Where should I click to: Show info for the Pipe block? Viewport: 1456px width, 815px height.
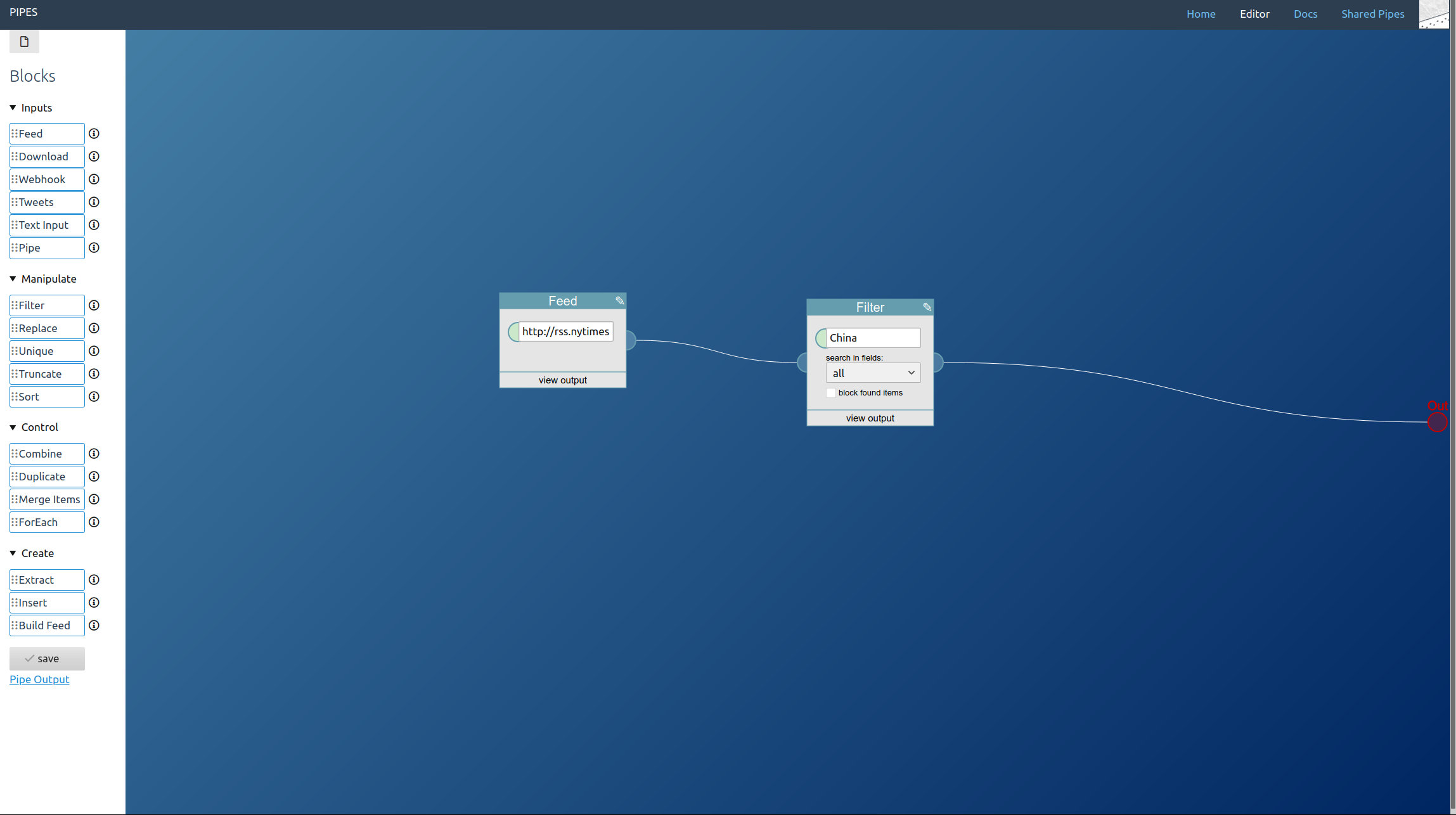[x=94, y=248]
